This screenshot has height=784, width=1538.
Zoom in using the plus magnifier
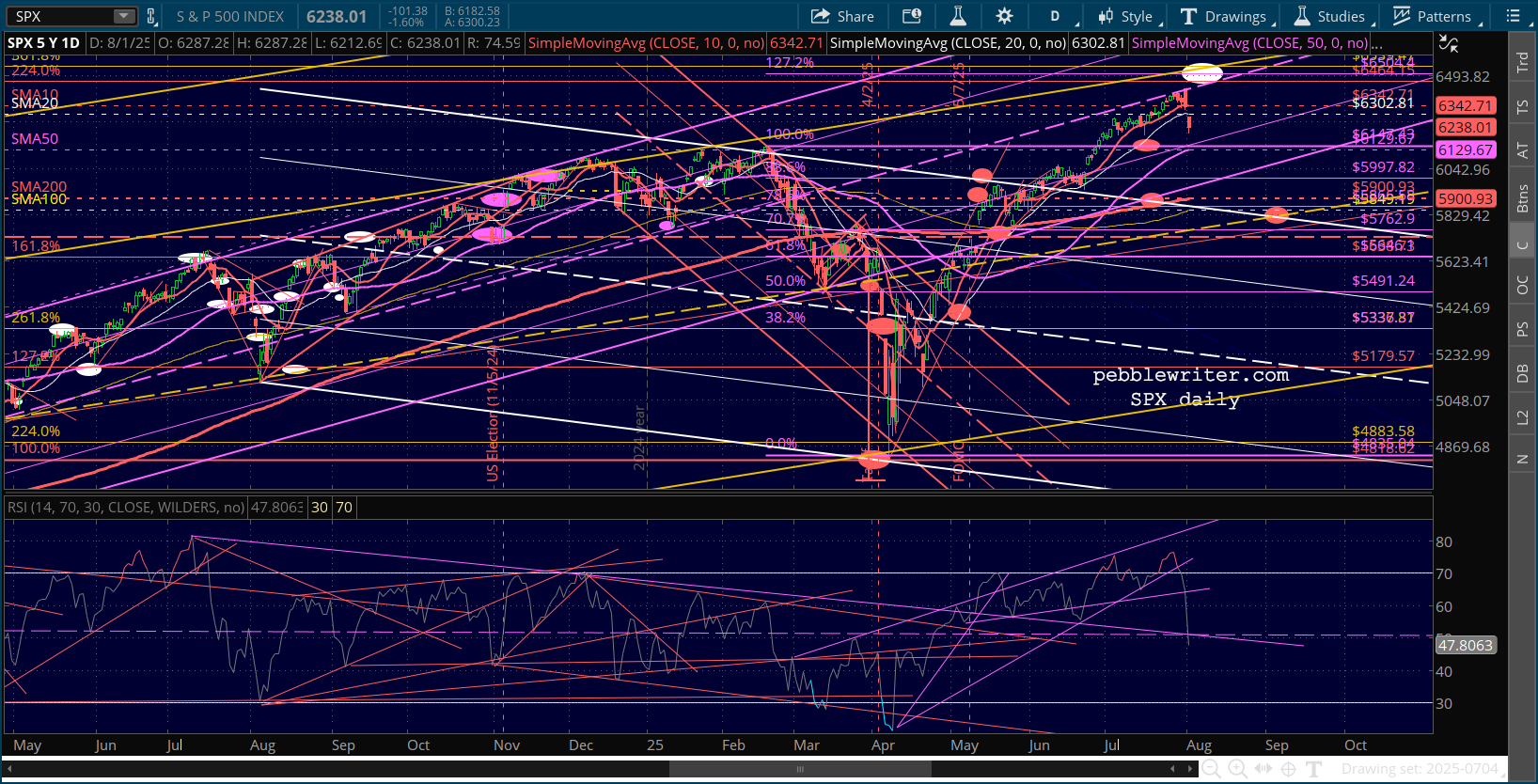pos(1237,769)
